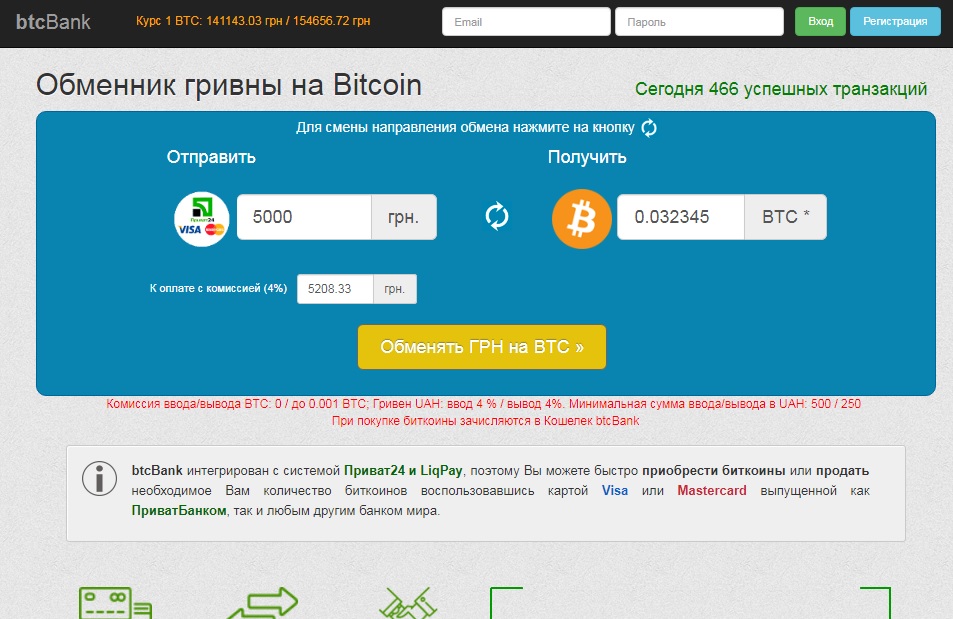Click the Обменник гривны на Bitcoin heading
This screenshot has height=619, width=953.
(229, 85)
